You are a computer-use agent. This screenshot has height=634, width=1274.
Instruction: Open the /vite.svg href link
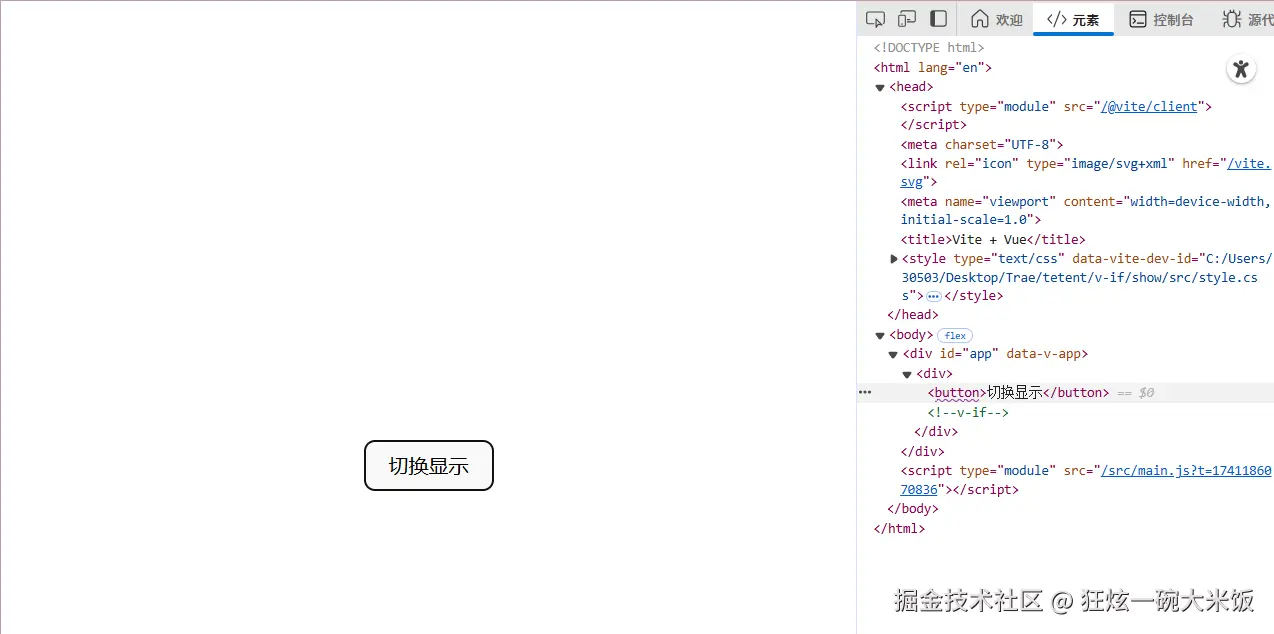tap(1249, 163)
